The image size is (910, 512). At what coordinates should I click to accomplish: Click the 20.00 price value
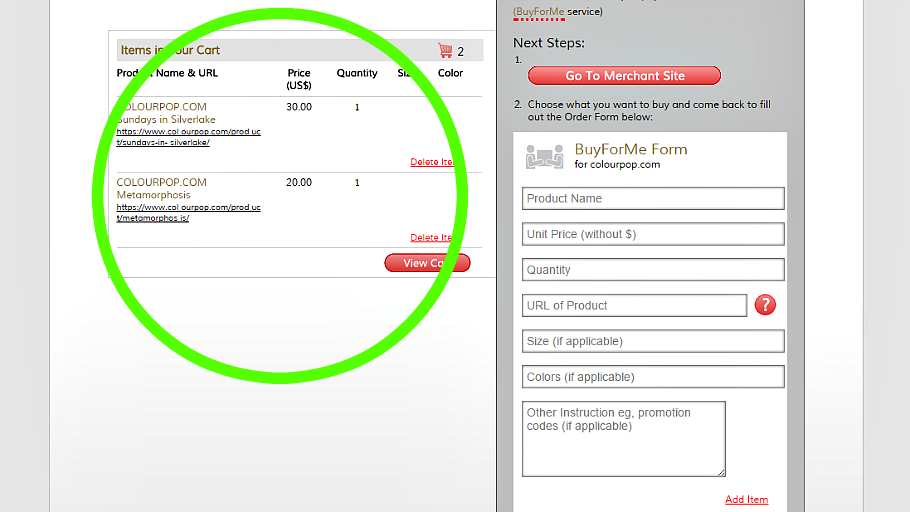(299, 182)
